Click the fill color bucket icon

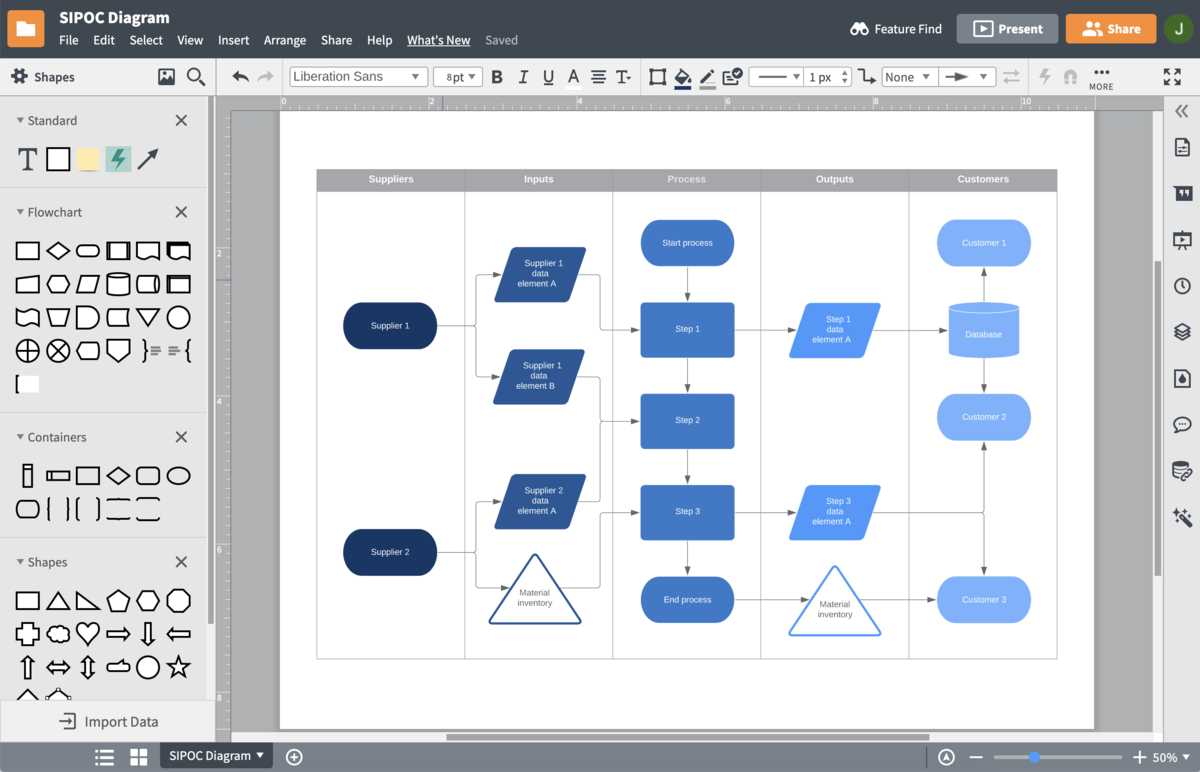tap(683, 76)
